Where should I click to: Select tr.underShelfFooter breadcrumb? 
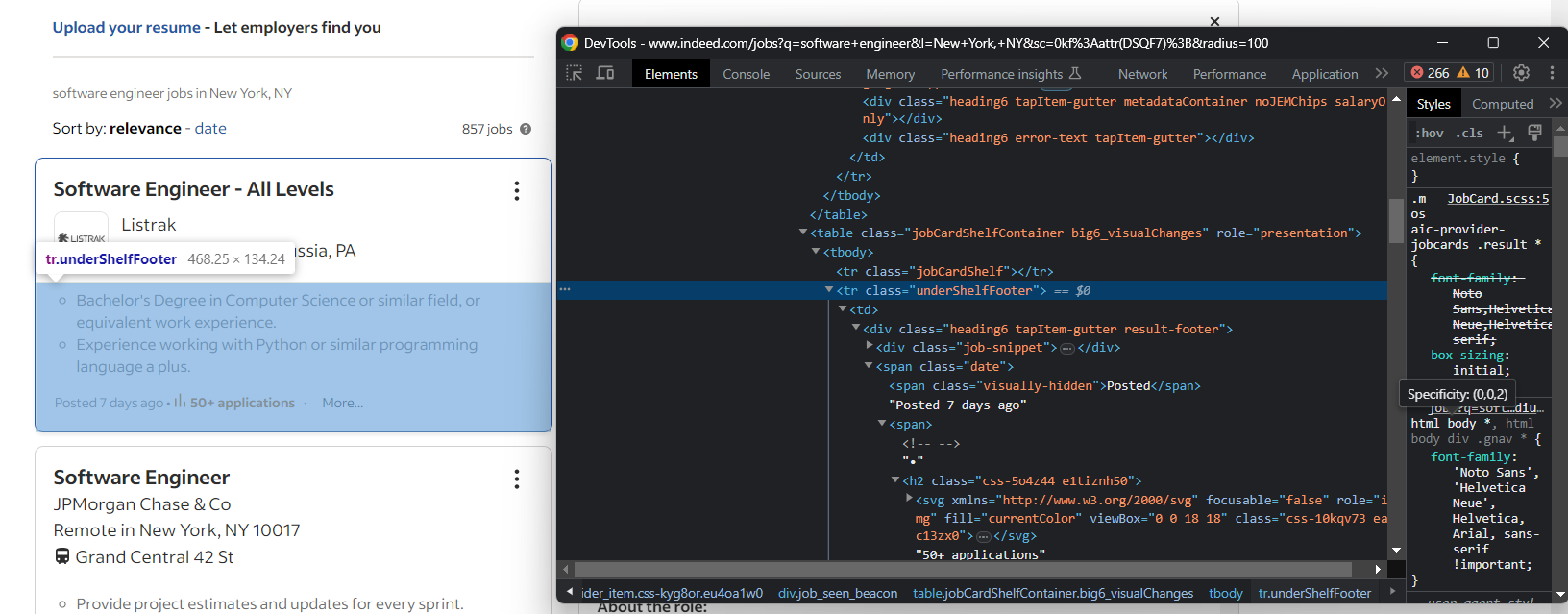pyautogui.click(x=1314, y=594)
